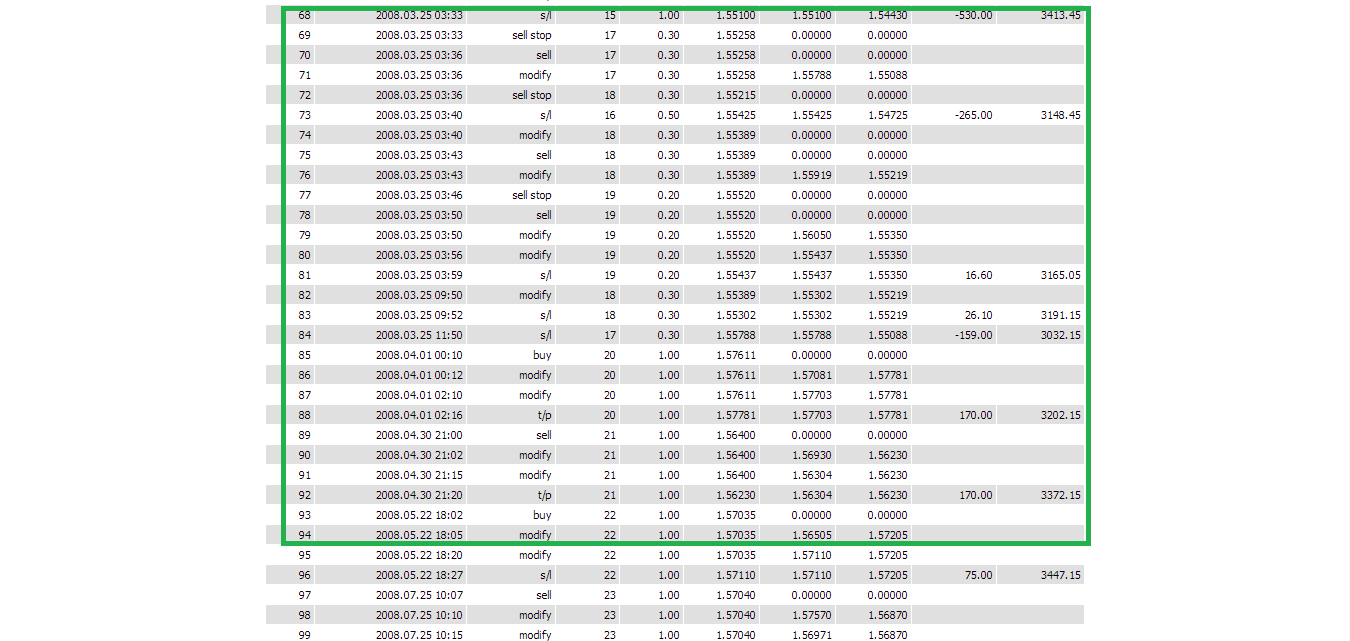Click 'buy' type in row 85
Viewport: 1350px width, 641px height.
point(542,355)
